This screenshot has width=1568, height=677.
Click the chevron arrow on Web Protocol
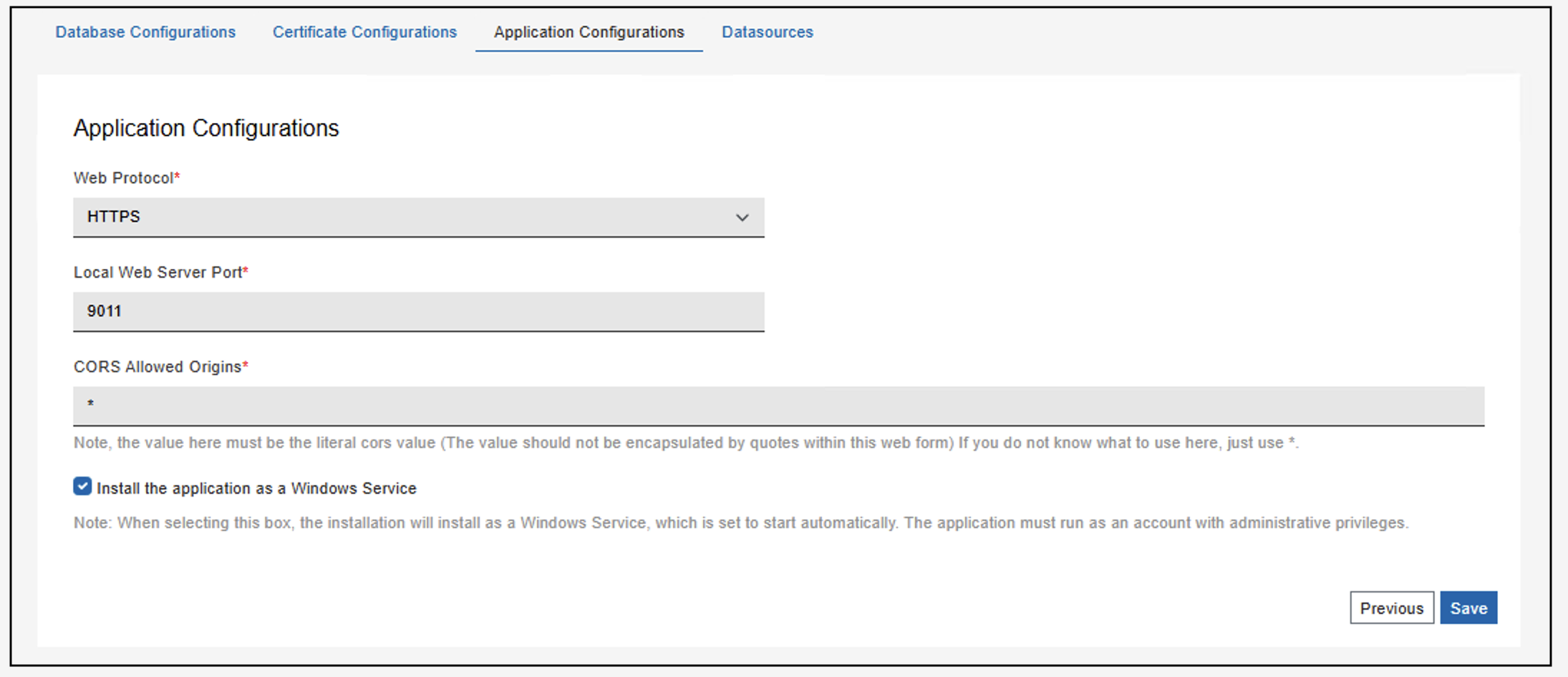tap(742, 218)
